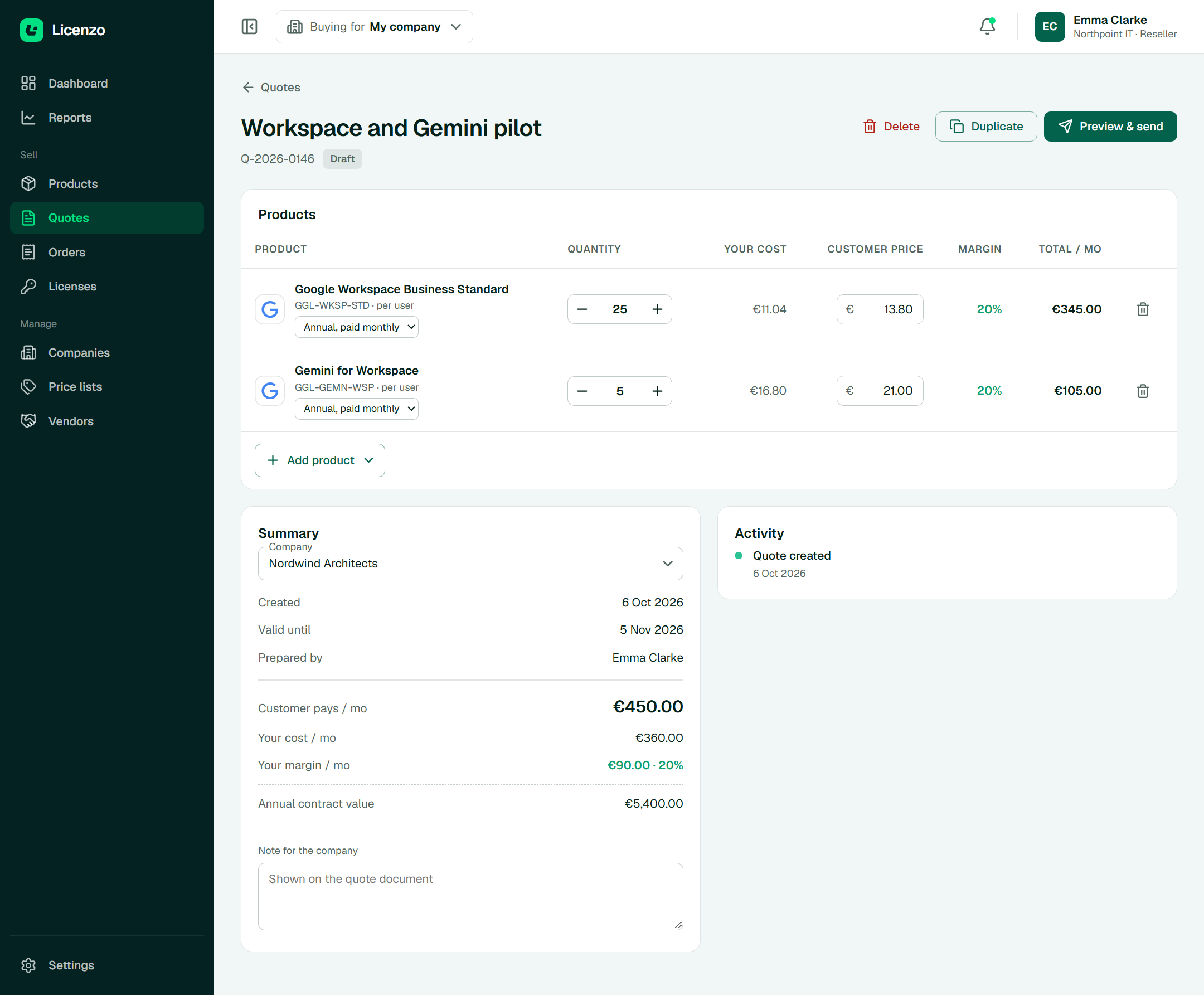Increase Gemini for Workspace quantity
1204x995 pixels.
click(657, 391)
